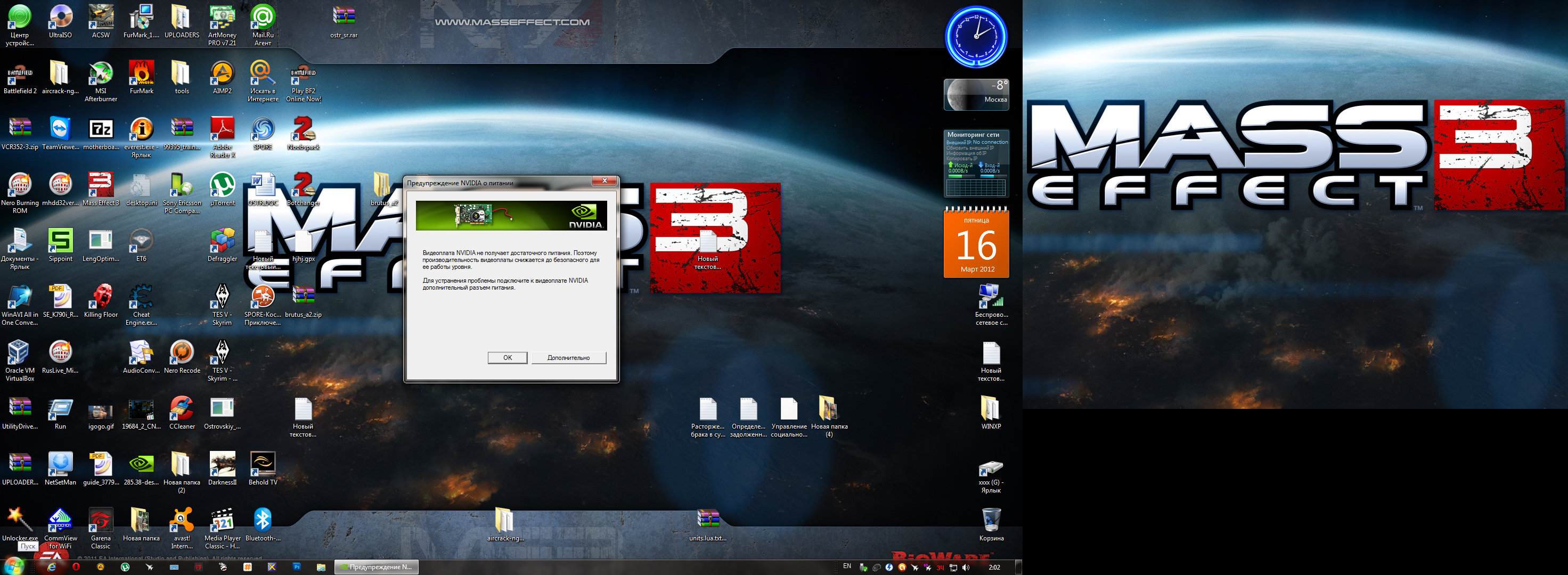This screenshot has width=1568, height=575.
Task: Open the FurMark_1 installer icon
Action: 141,22
